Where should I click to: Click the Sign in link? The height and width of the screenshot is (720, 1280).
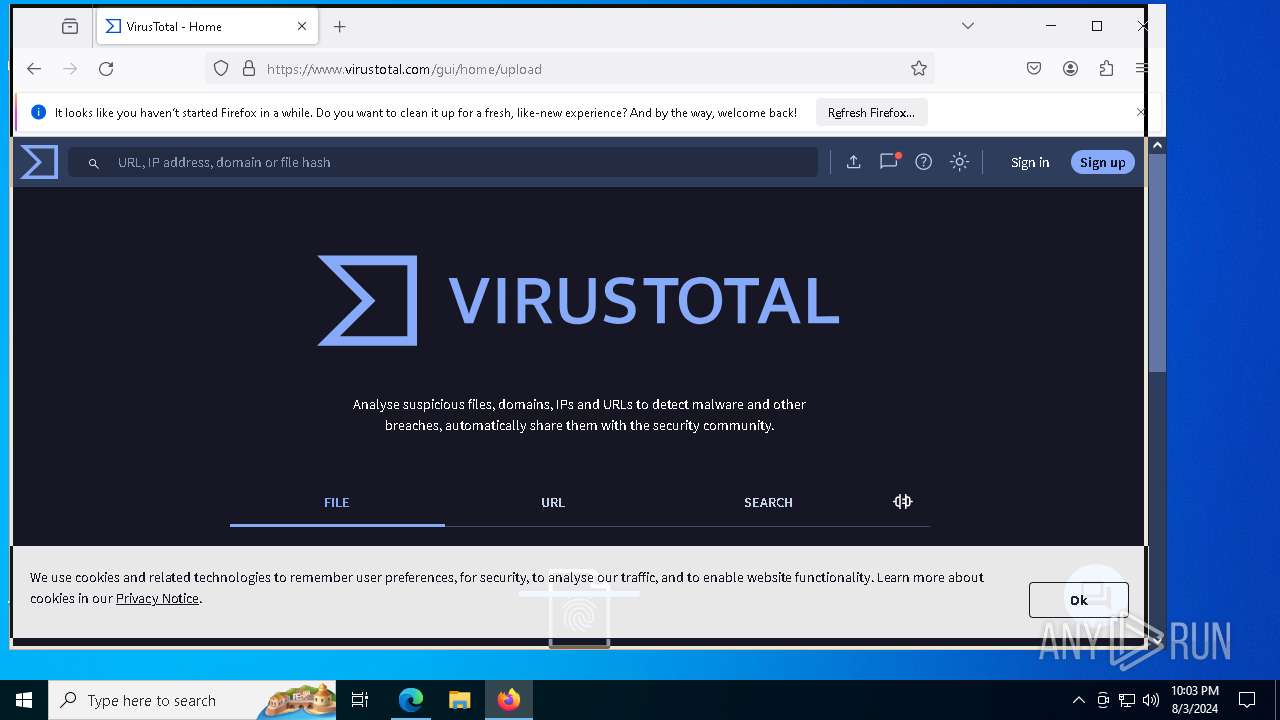point(1030,162)
